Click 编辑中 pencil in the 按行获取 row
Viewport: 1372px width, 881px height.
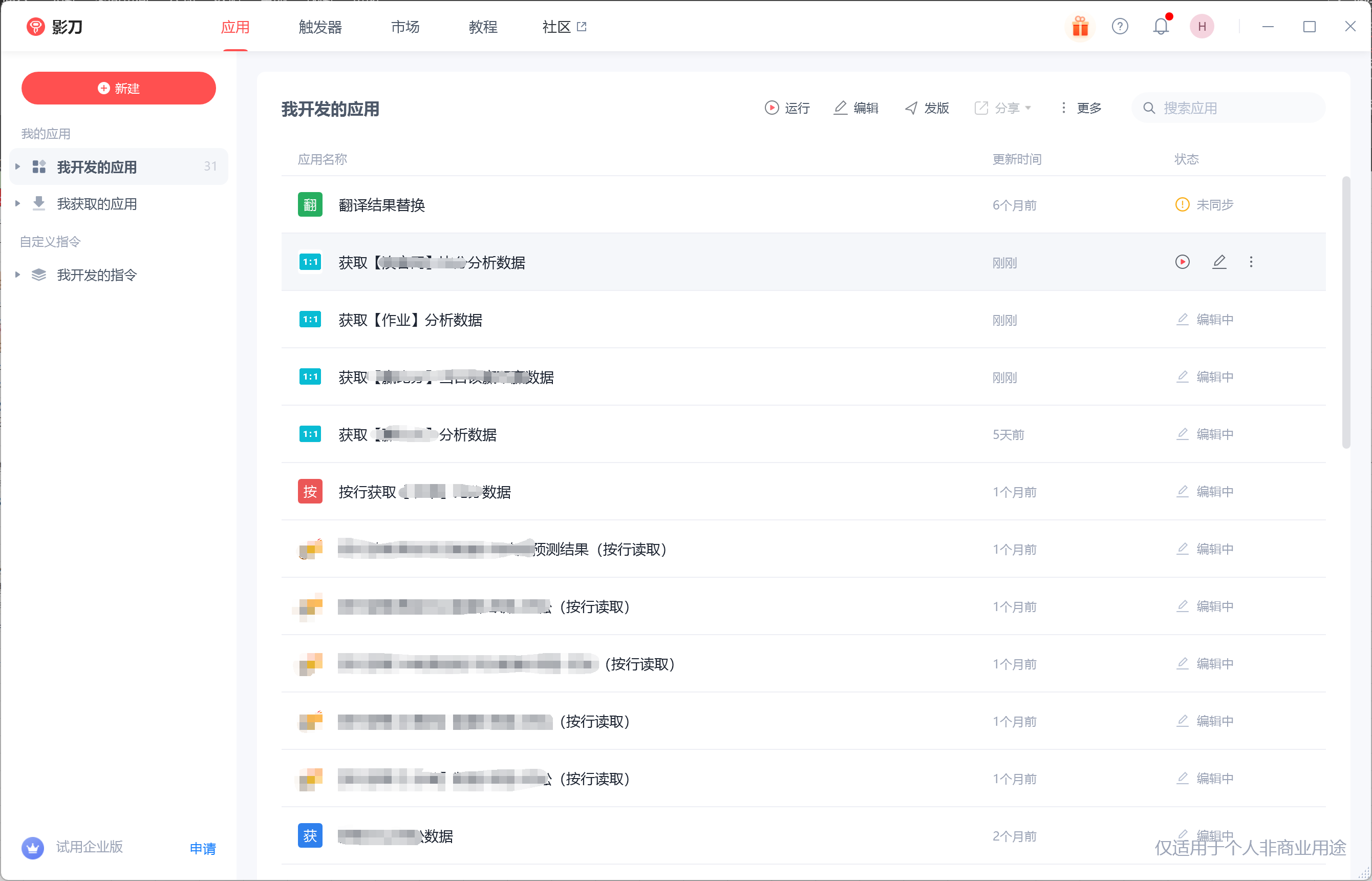pyautogui.click(x=1182, y=491)
